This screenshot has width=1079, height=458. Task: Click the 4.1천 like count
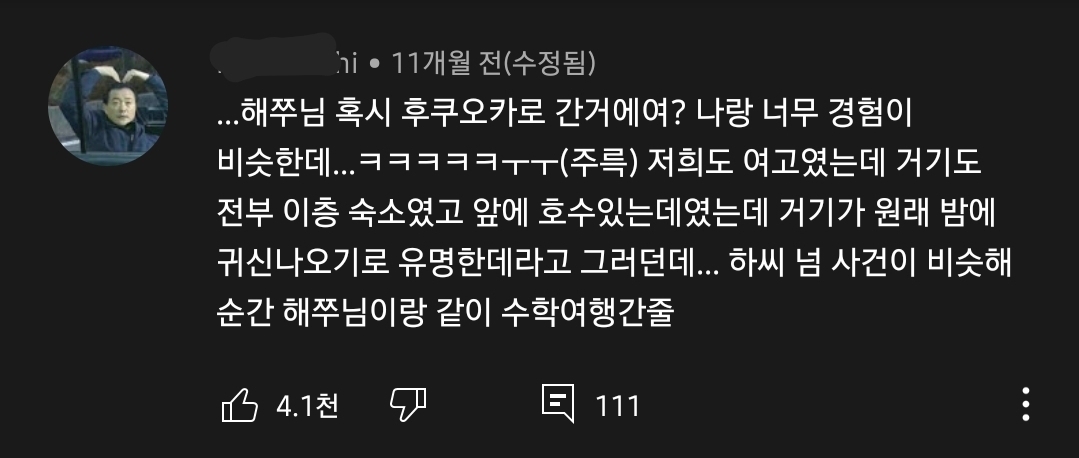pyautogui.click(x=307, y=406)
